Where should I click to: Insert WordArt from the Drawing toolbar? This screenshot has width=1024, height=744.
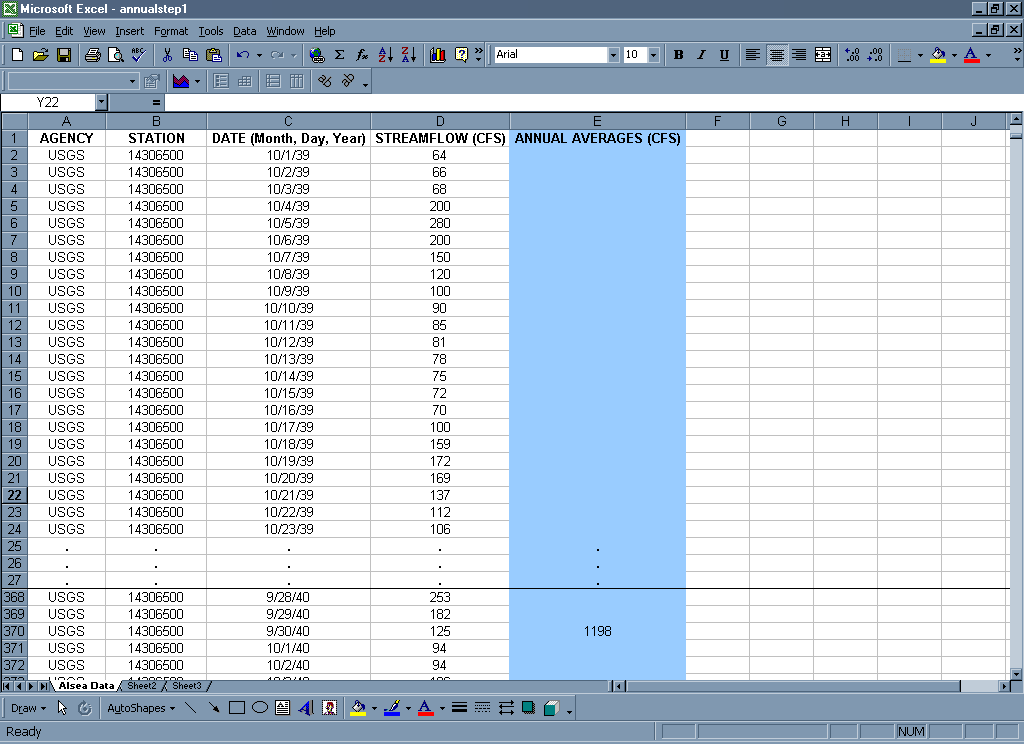click(x=305, y=708)
